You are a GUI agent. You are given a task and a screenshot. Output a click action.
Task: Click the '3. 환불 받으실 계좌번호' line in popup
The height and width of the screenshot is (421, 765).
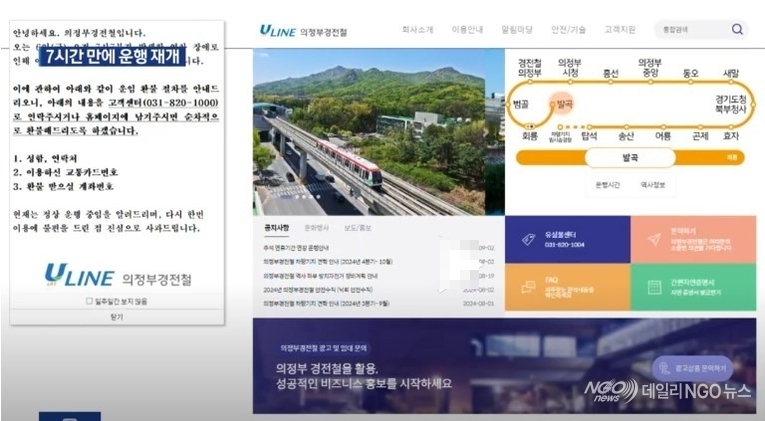(63, 186)
